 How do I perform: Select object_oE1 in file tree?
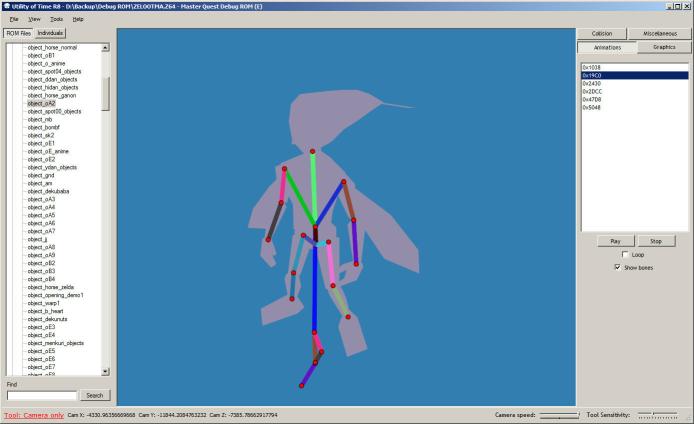41,143
